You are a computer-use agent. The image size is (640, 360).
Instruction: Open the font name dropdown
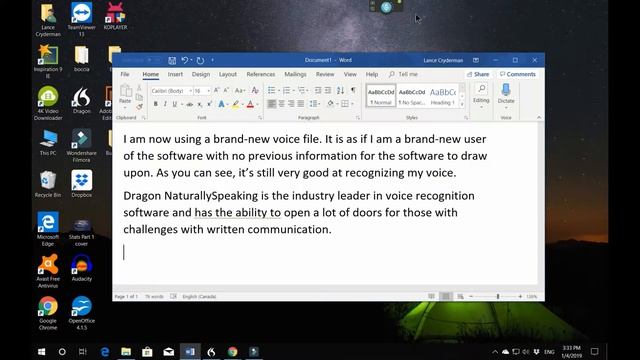pos(190,91)
